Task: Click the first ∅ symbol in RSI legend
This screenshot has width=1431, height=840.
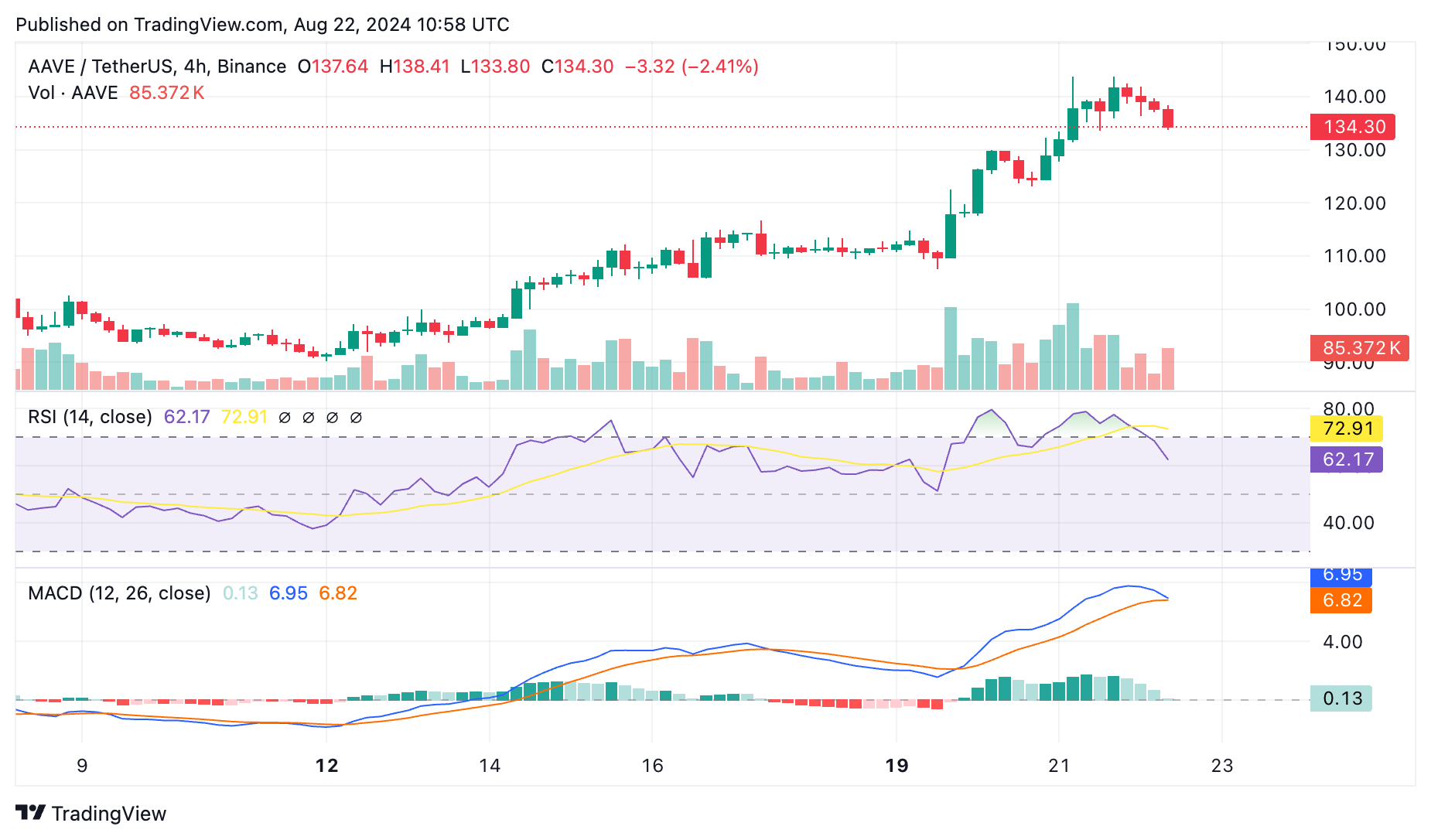Action: [x=285, y=418]
